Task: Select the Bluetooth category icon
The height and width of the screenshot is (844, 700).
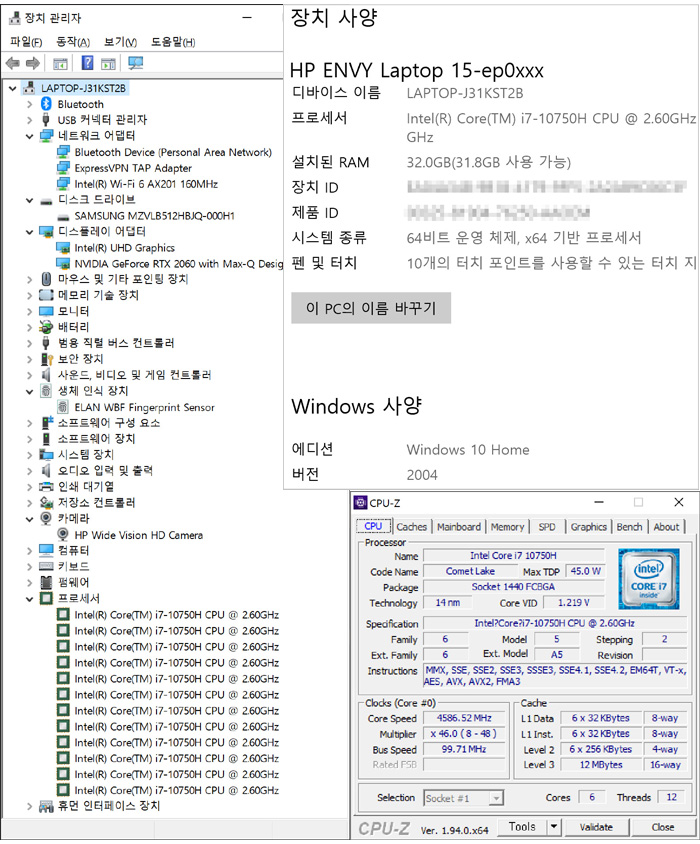Action: [46, 104]
